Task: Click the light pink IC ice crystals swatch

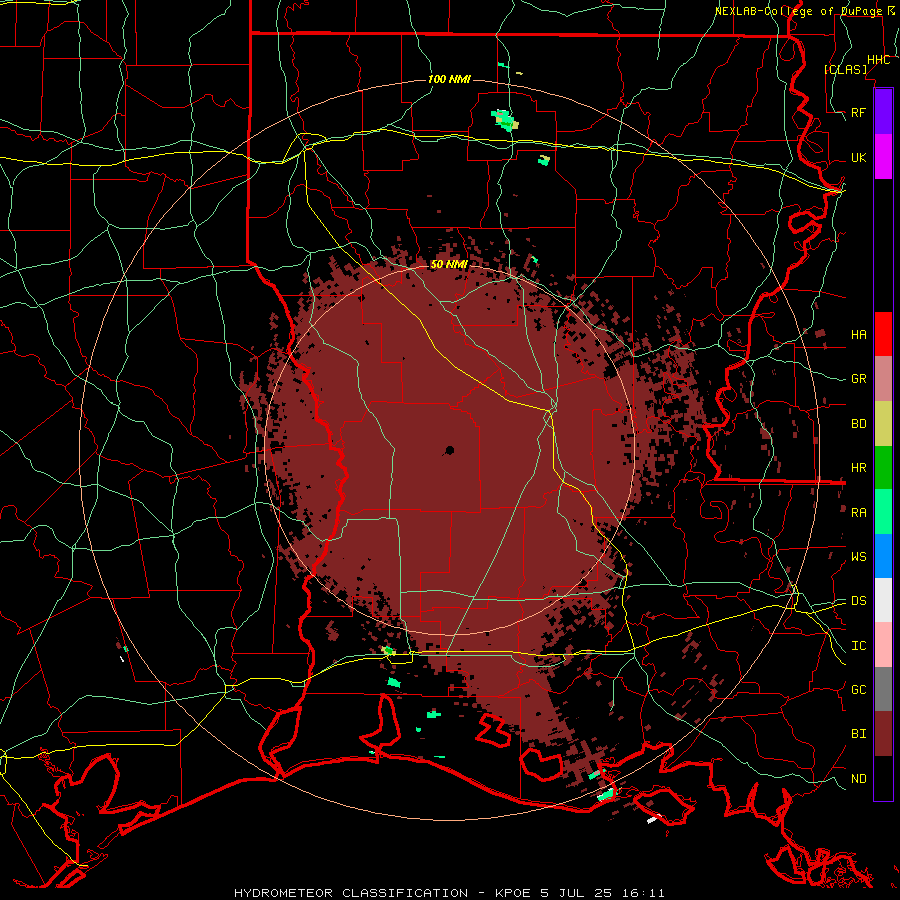Action: point(883,645)
